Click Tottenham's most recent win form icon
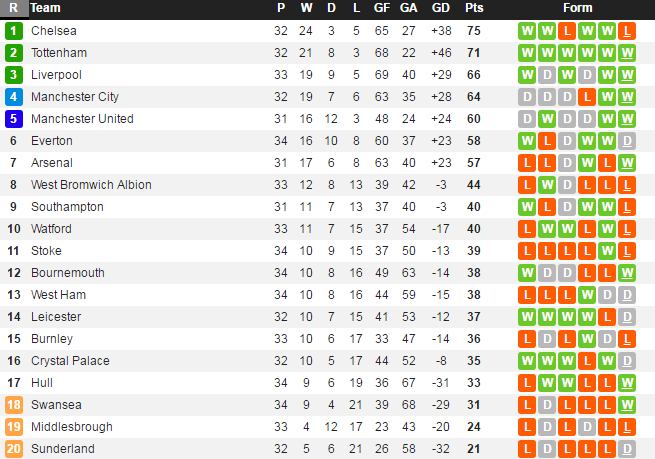655x459 pixels. point(627,53)
